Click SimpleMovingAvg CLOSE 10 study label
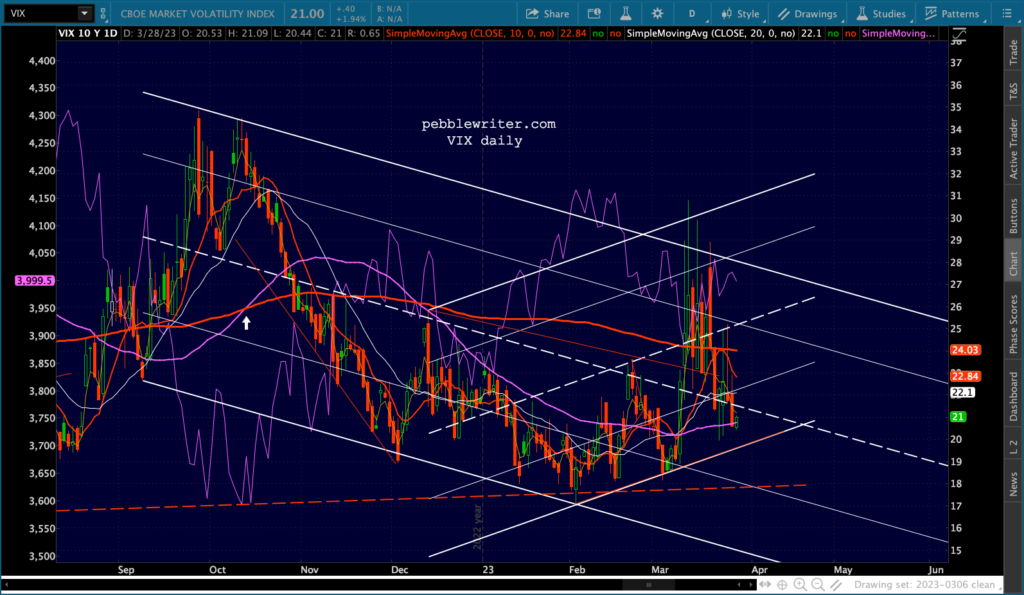Viewport: 1024px width, 595px height. (x=470, y=33)
